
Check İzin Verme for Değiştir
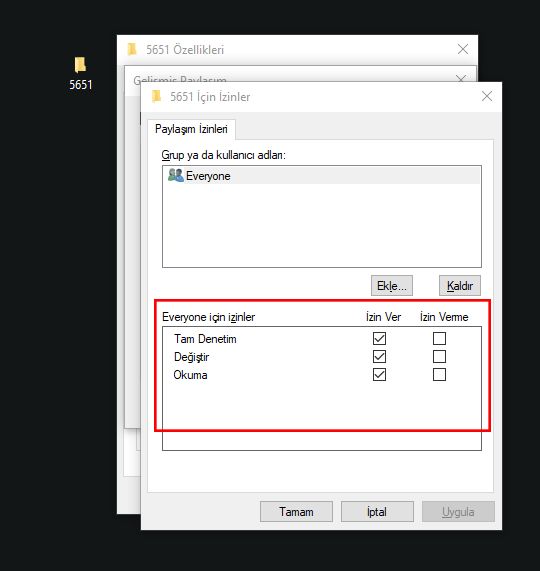[439, 357]
